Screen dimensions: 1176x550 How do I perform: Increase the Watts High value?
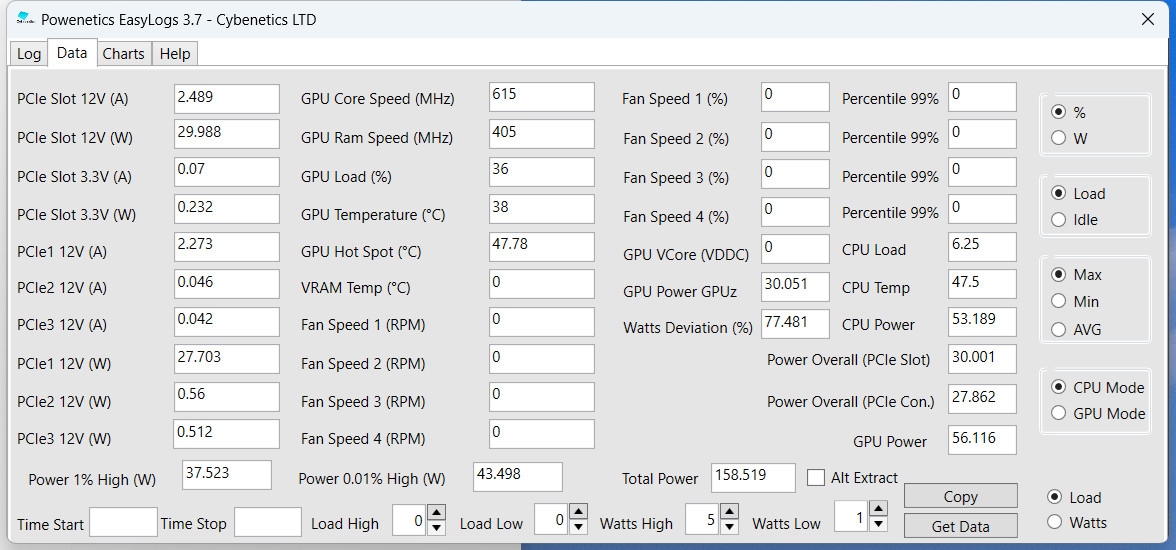point(729,513)
